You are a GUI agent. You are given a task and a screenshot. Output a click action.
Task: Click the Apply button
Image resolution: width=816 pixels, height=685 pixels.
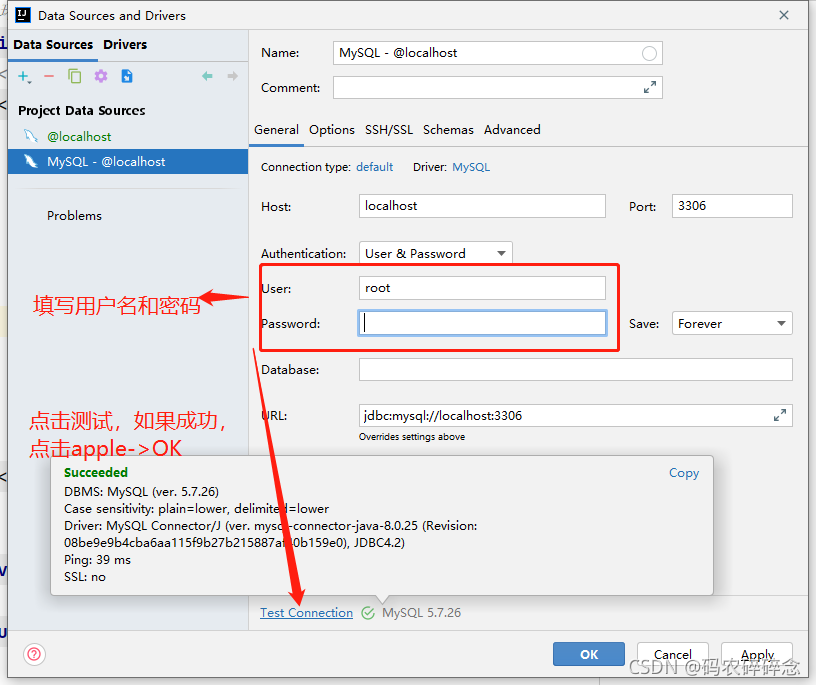[x=757, y=654]
